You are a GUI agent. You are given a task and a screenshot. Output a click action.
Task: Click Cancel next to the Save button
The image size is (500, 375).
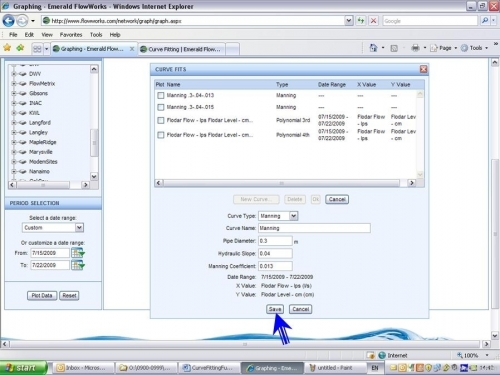click(x=300, y=309)
